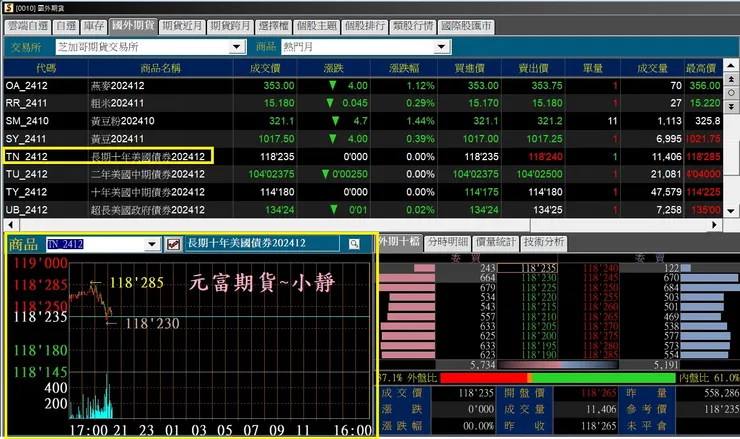The width and height of the screenshot is (740, 439).
Task: Click the chart icon beside TN_2412 combo box
Action: pyautogui.click(x=173, y=244)
